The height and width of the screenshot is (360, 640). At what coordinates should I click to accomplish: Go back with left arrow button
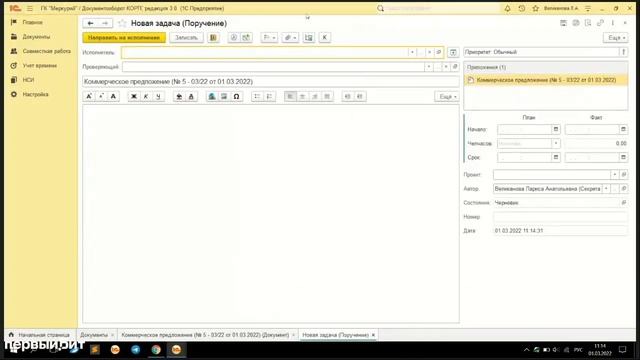91,23
